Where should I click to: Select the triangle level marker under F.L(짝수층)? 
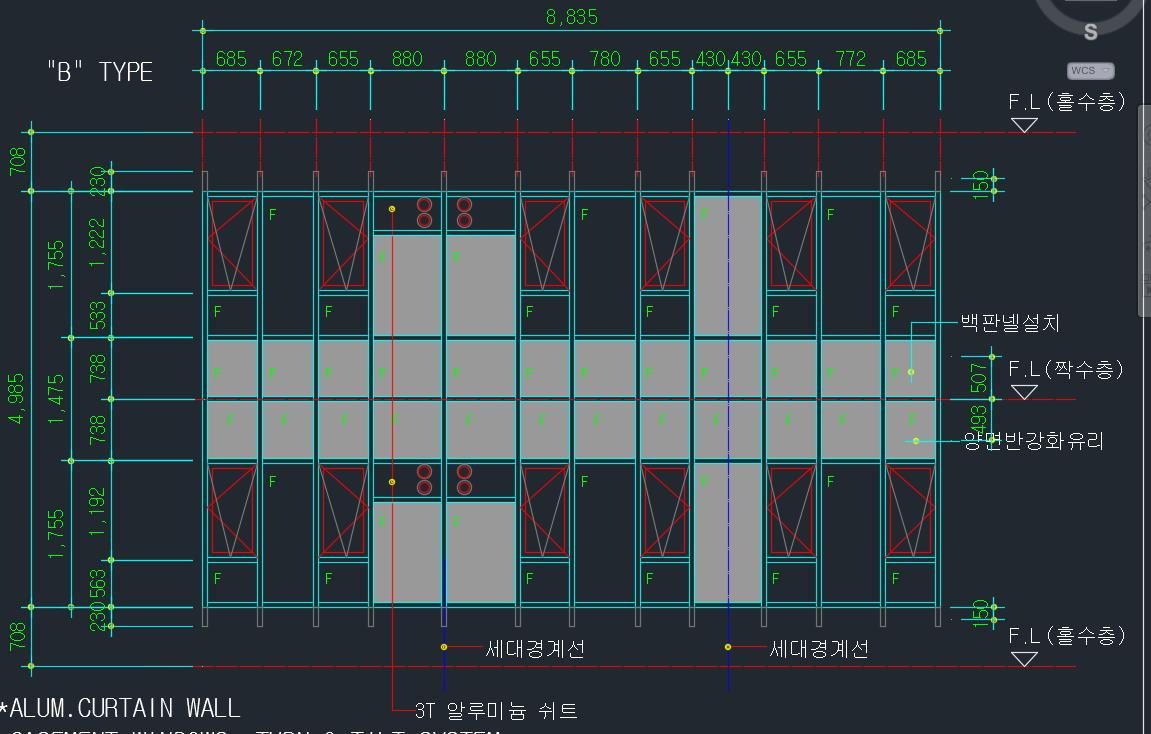point(1024,393)
